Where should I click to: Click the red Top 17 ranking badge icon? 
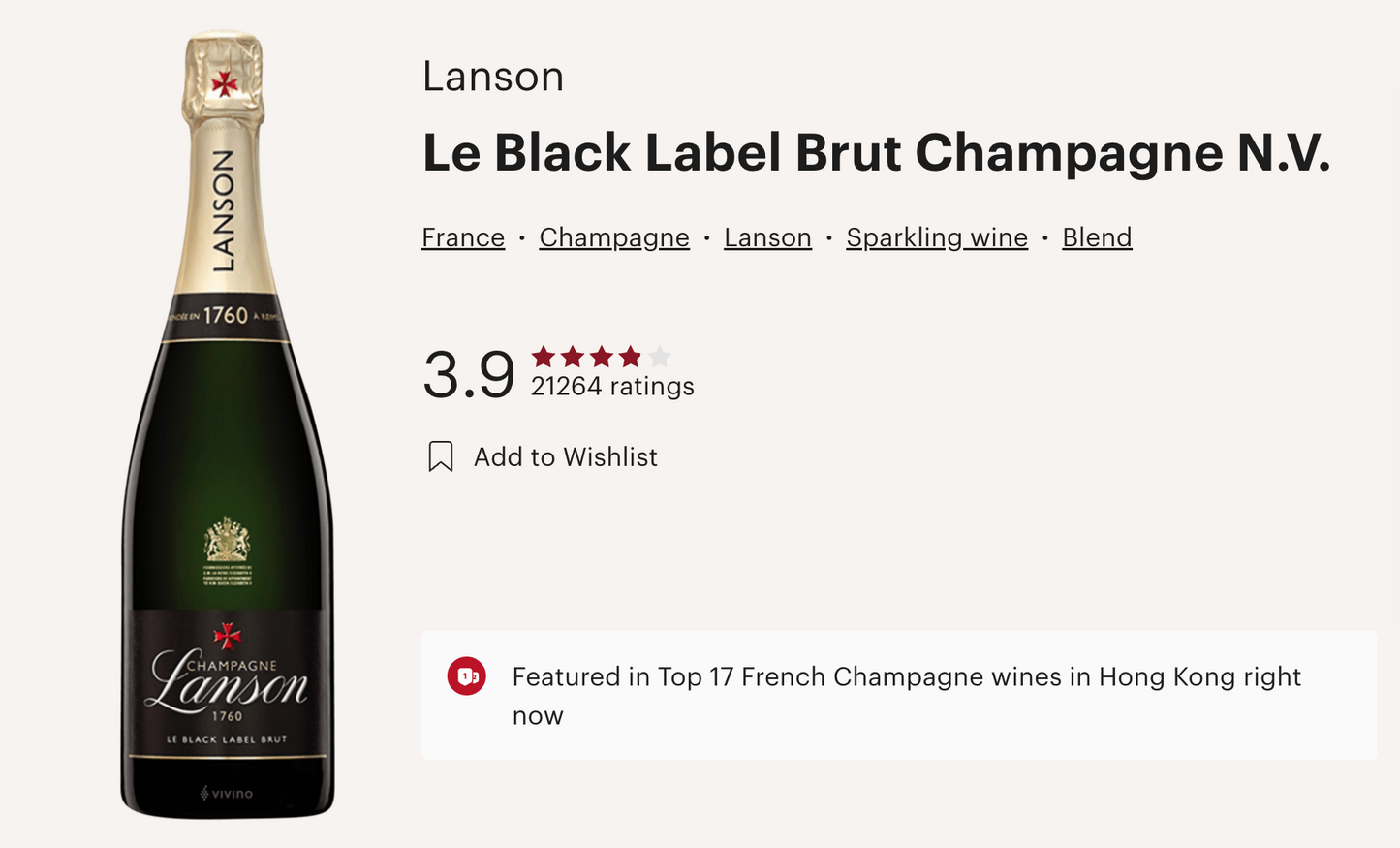click(466, 676)
